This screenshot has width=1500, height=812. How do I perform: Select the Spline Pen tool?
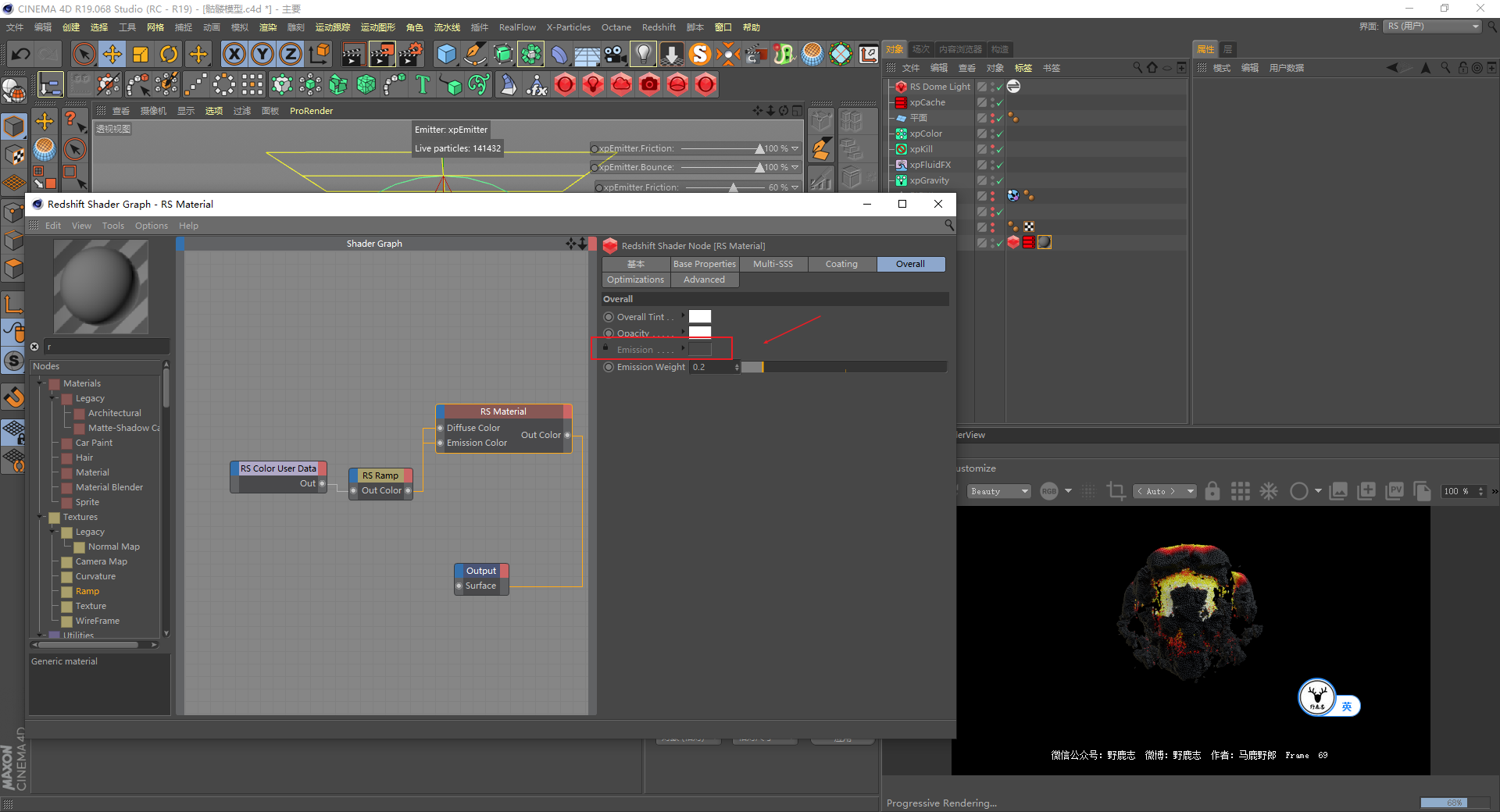pyautogui.click(x=475, y=54)
